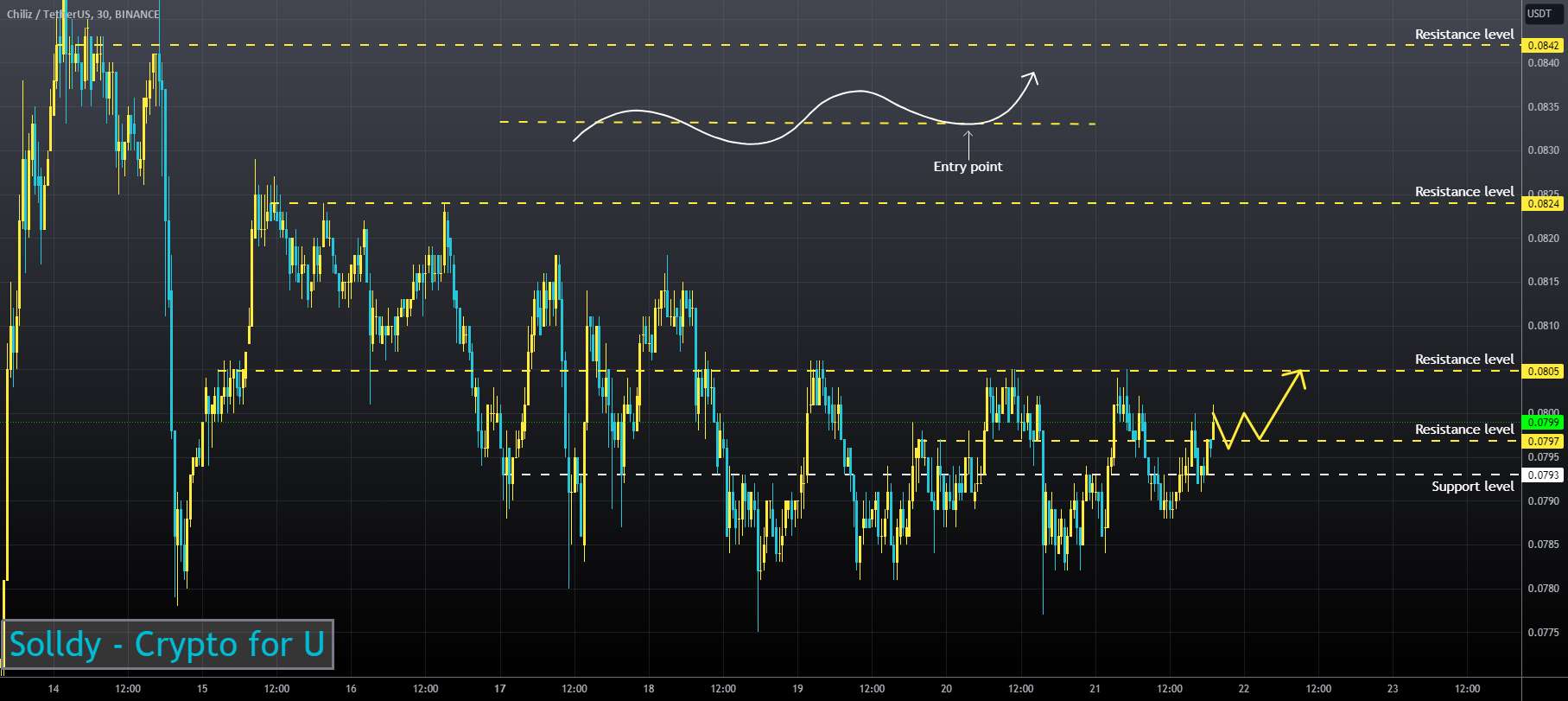Select the 0.0805 yellow price tag
The width and height of the screenshot is (1568, 701).
pos(1543,371)
